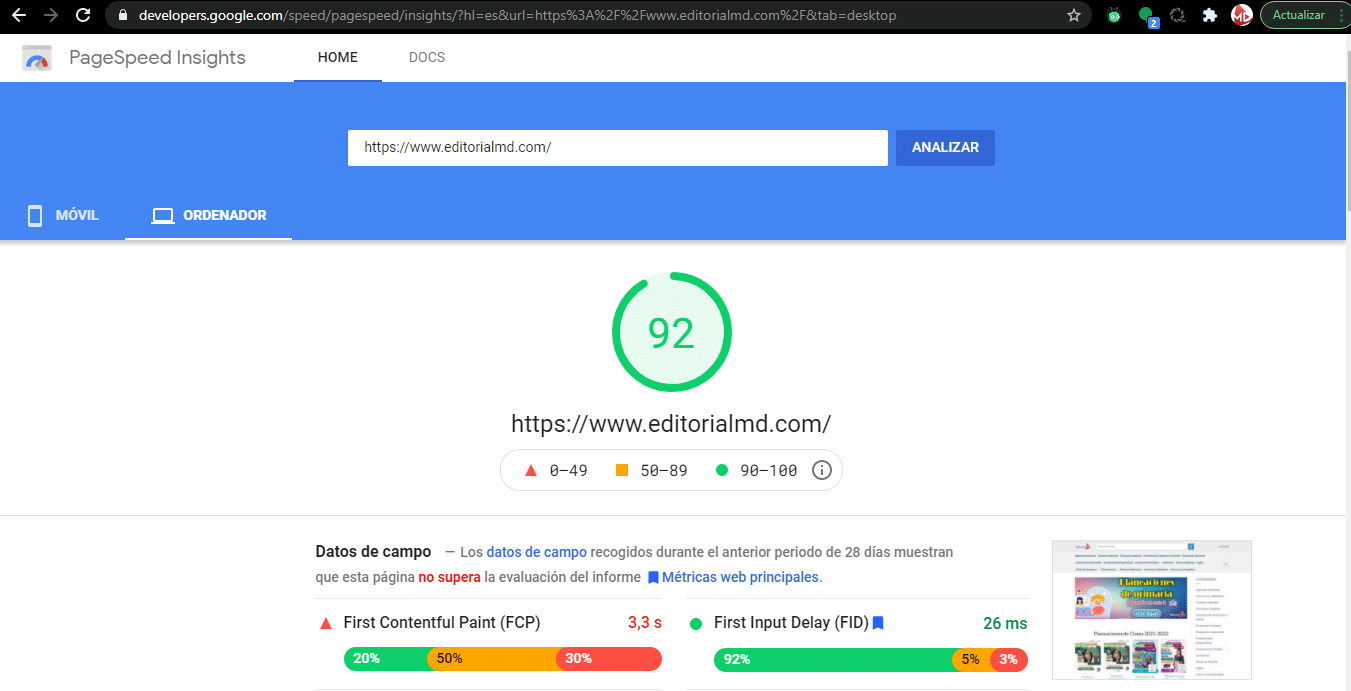This screenshot has height=691, width=1351.
Task: Click the website preview thumbnail
Action: pyautogui.click(x=1151, y=611)
